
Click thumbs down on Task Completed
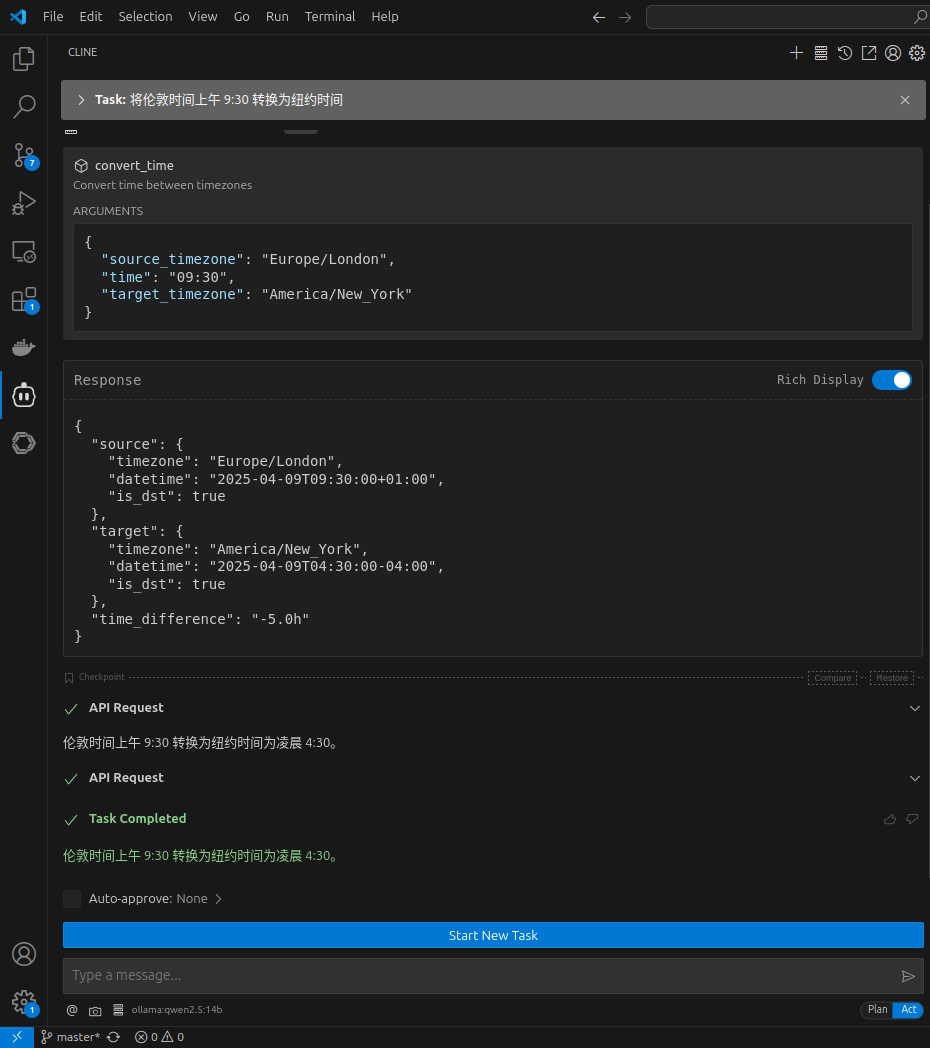click(x=913, y=819)
